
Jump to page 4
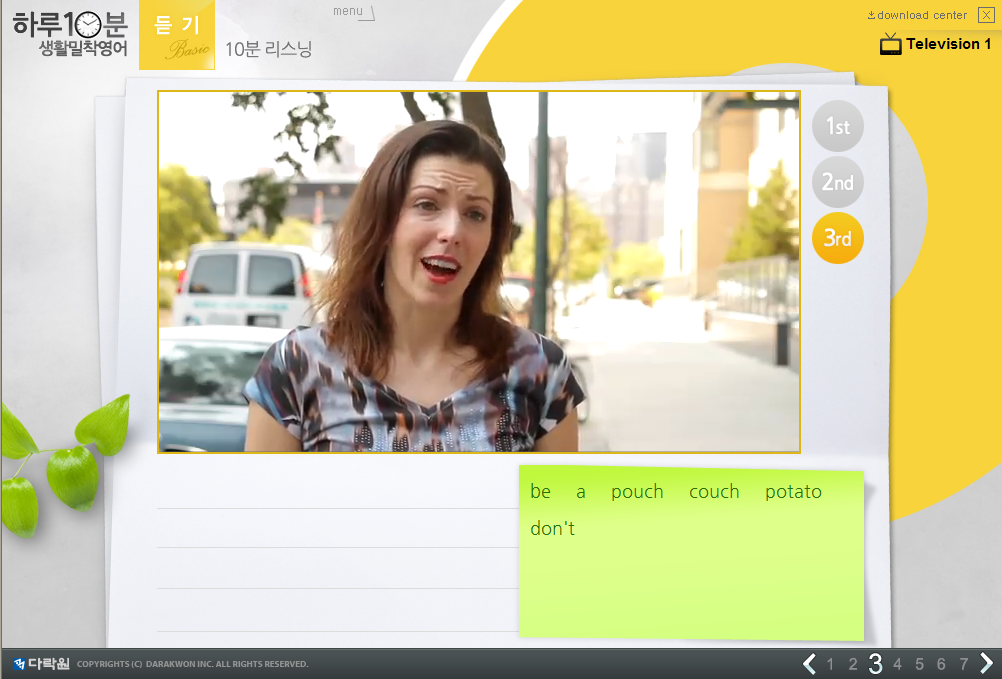pyautogui.click(x=897, y=664)
